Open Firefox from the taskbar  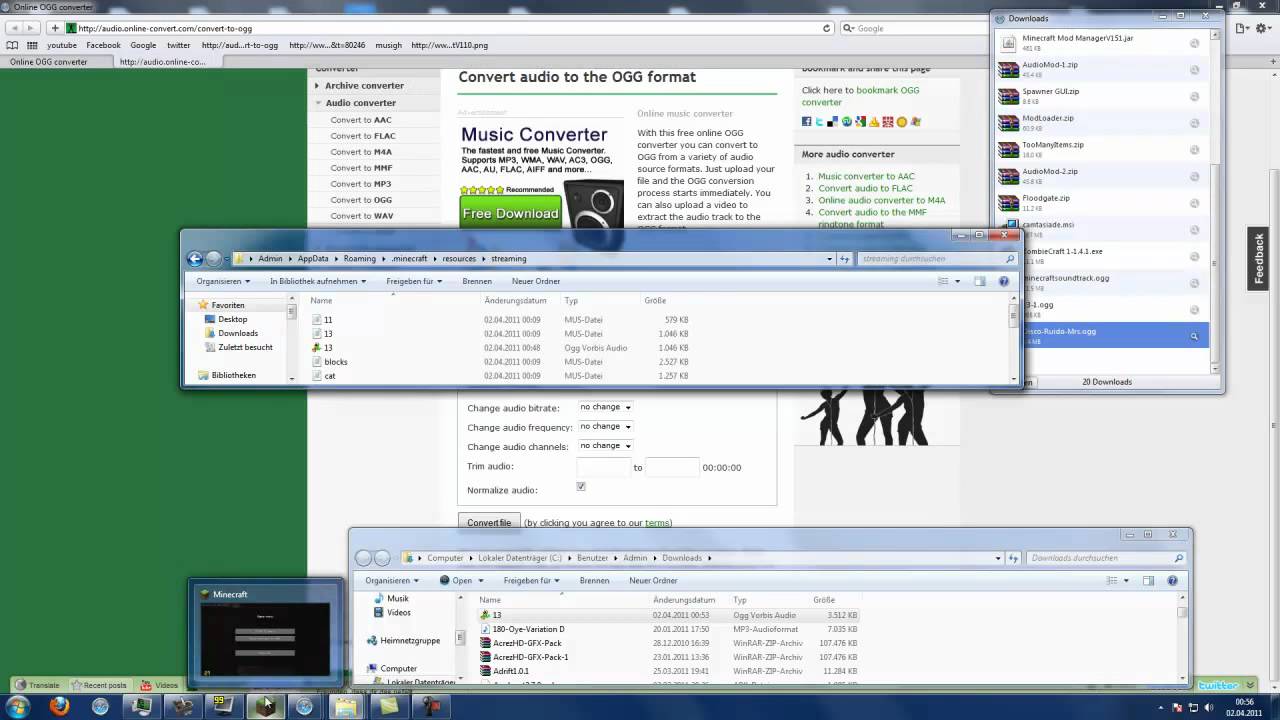[59, 706]
